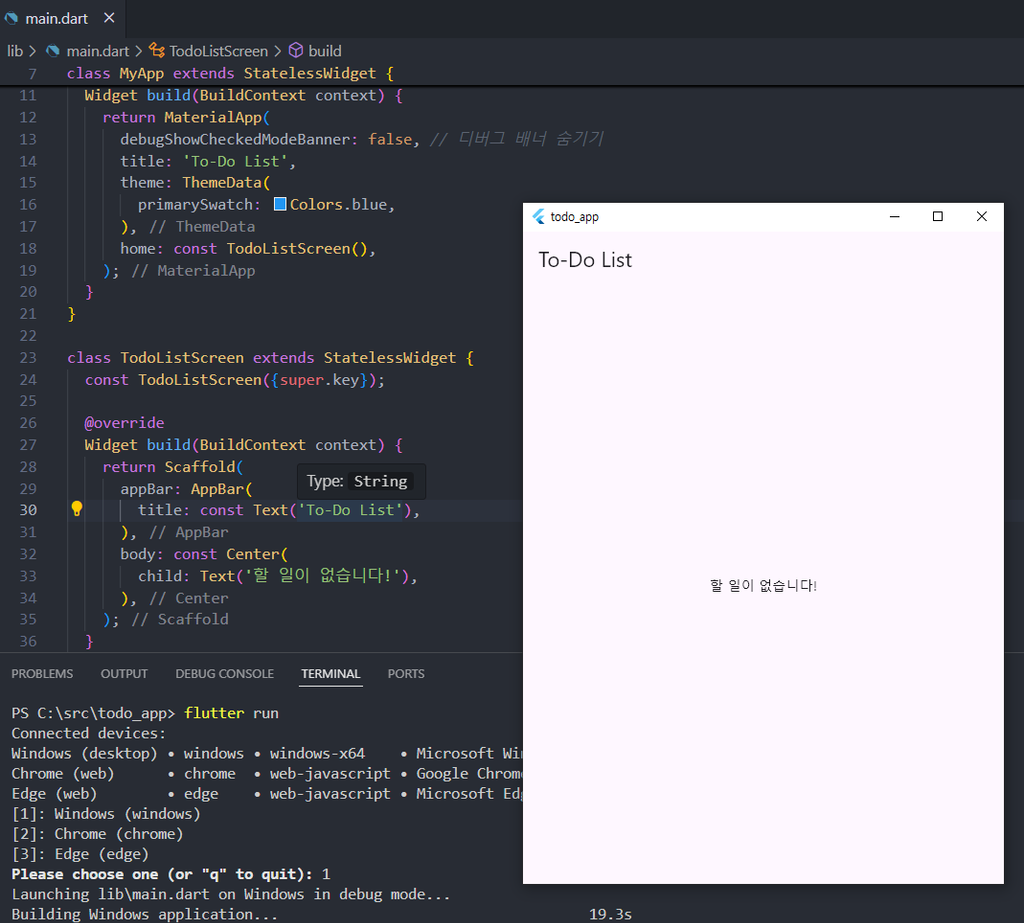The height and width of the screenshot is (923, 1024).
Task: Click the main.dart breadcrumb segment
Action: (97, 51)
